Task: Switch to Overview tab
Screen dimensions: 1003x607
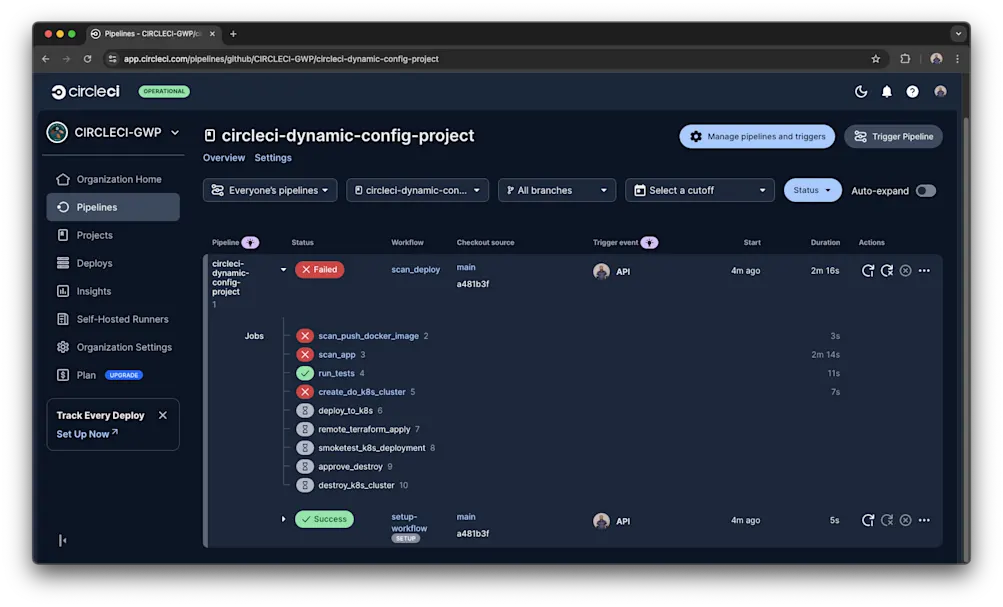Action: click(224, 157)
